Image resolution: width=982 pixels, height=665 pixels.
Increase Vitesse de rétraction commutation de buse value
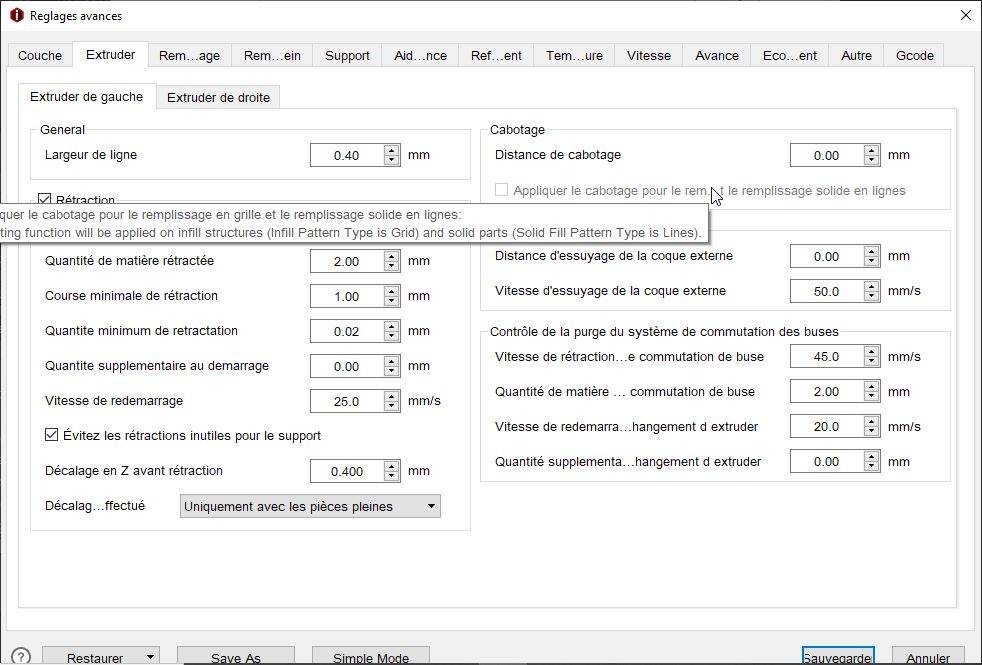(872, 351)
